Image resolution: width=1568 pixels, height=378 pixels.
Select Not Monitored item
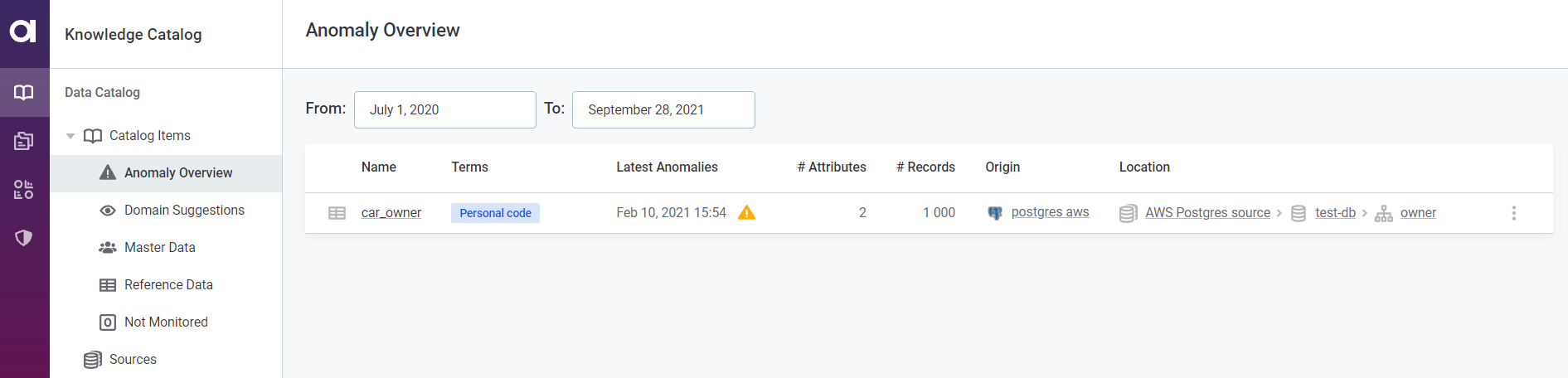click(166, 322)
